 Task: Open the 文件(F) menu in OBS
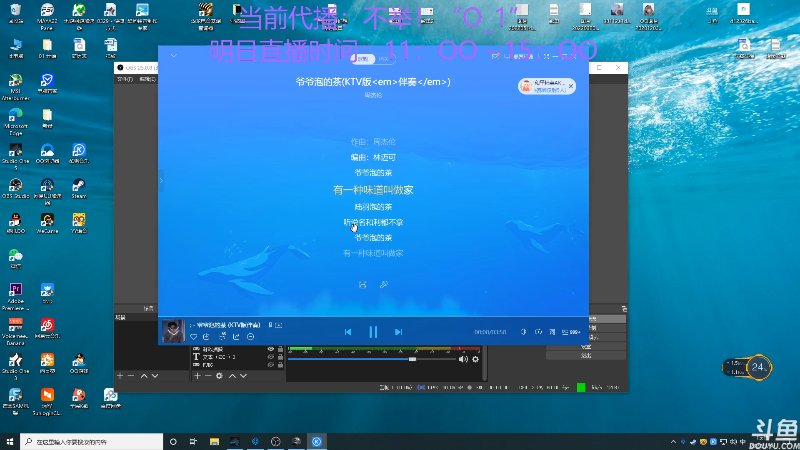pyautogui.click(x=124, y=79)
